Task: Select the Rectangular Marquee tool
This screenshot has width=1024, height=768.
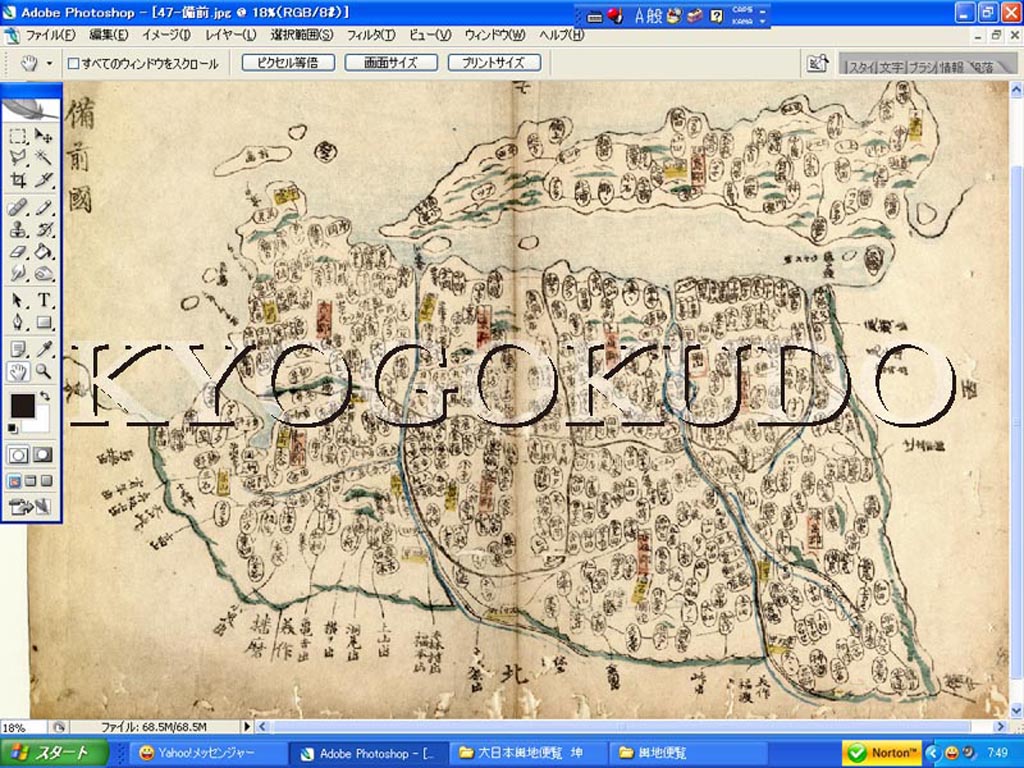Action: [18, 136]
